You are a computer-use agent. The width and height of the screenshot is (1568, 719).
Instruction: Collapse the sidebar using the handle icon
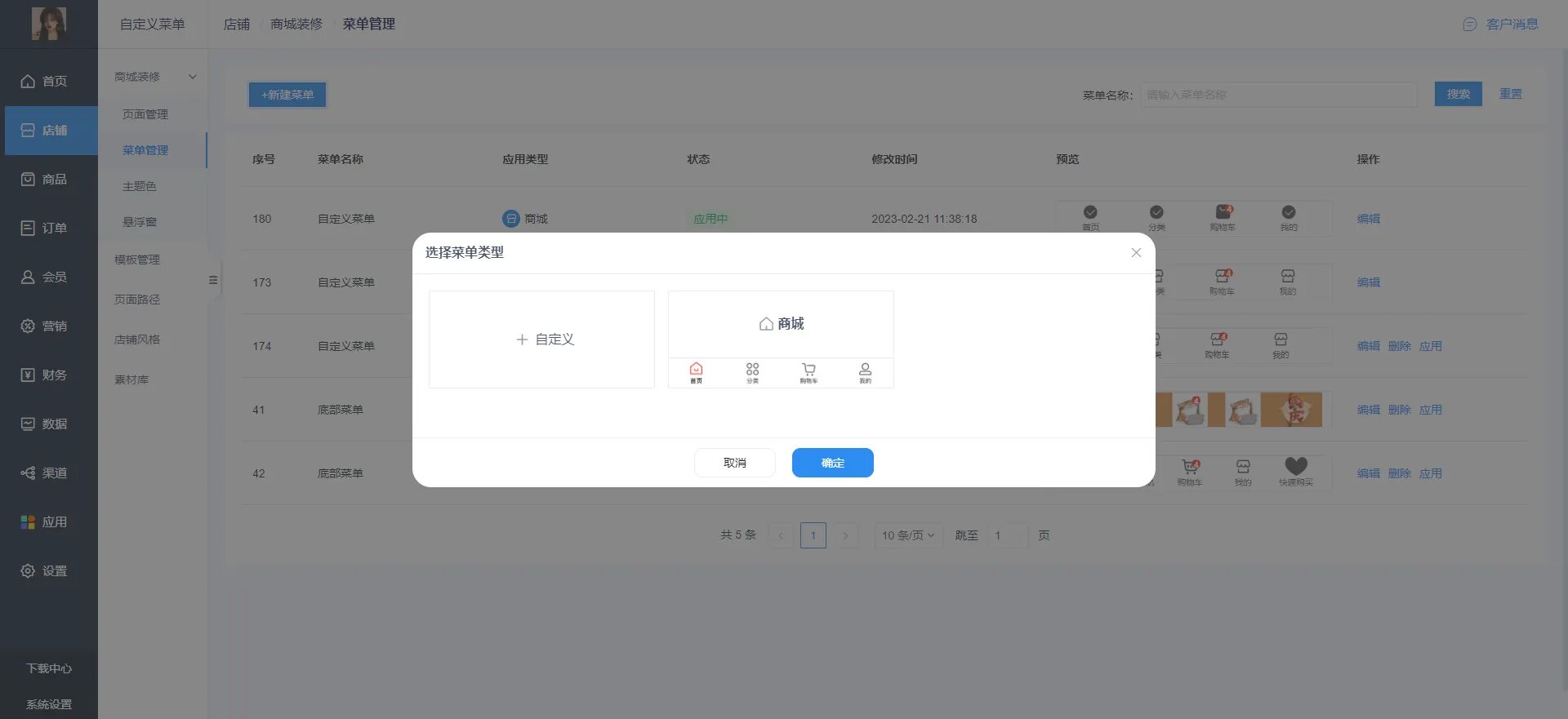point(213,280)
